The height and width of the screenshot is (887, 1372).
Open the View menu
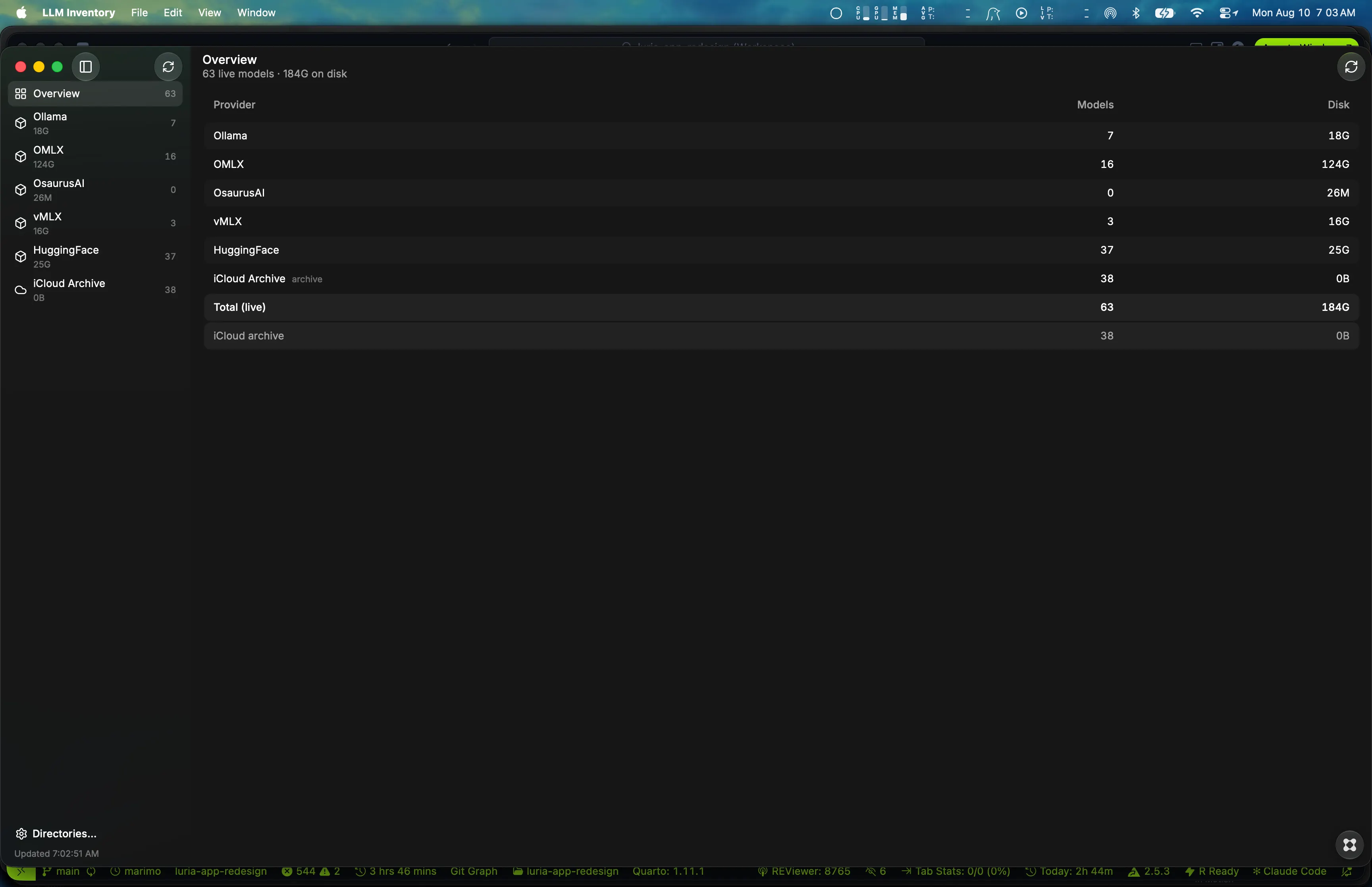[210, 13]
